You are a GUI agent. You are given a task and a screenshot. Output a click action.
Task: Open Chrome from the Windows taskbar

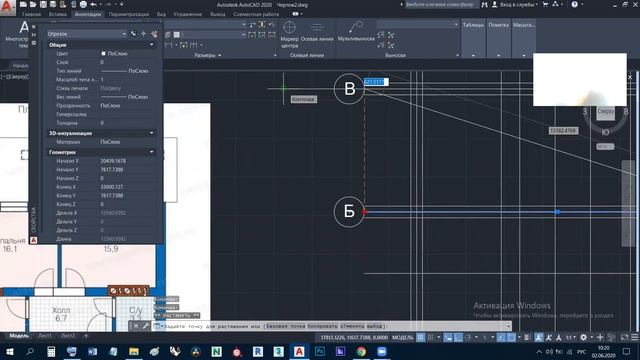pyautogui.click(x=361, y=351)
